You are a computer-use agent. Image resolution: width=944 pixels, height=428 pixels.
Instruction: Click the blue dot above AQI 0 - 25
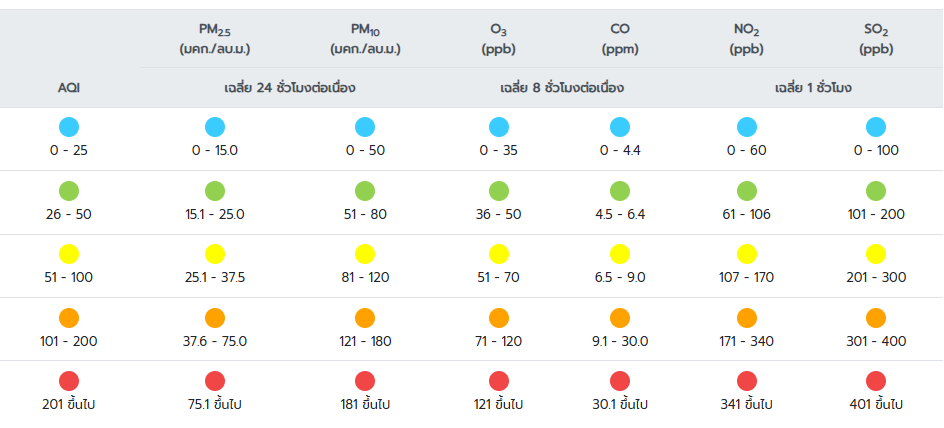(69, 127)
